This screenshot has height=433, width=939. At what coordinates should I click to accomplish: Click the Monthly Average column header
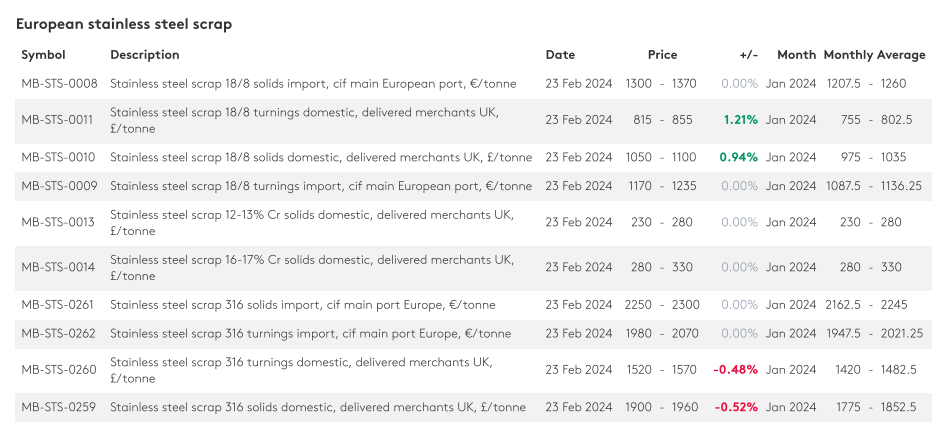pyautogui.click(x=874, y=55)
